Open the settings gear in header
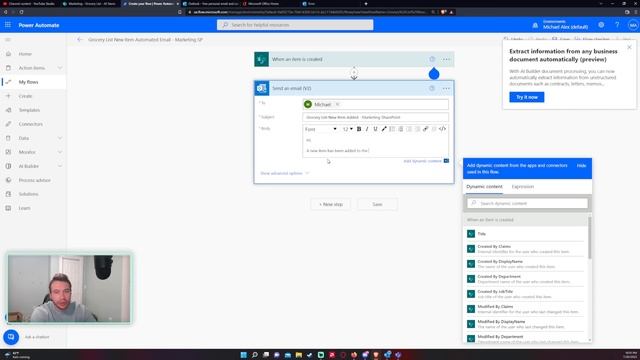This screenshot has height=360, width=640. [601, 25]
